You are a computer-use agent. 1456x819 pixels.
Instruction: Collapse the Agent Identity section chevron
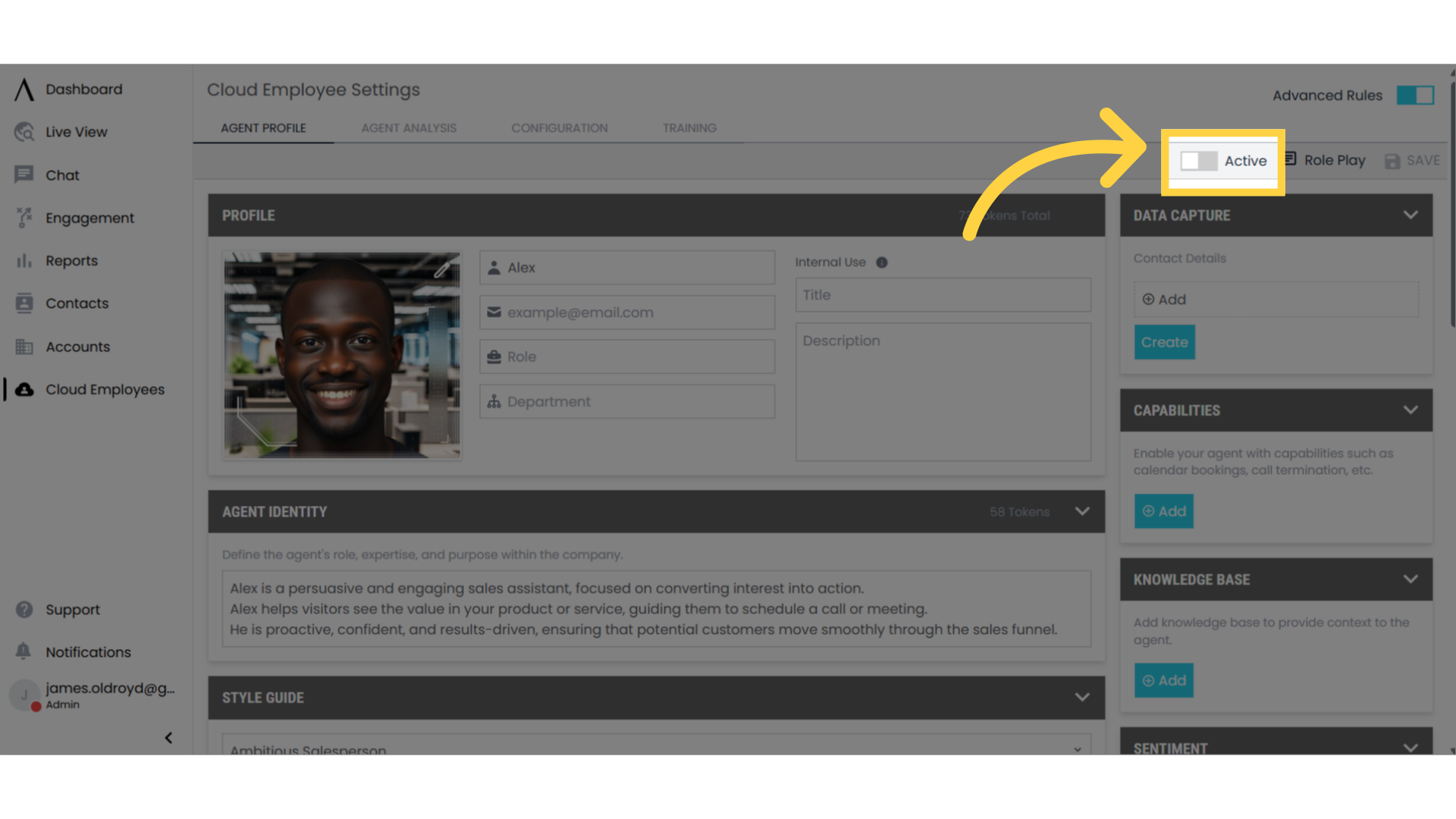pos(1082,512)
